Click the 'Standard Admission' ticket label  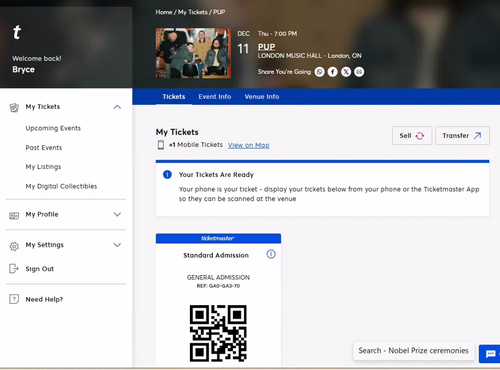(x=216, y=255)
